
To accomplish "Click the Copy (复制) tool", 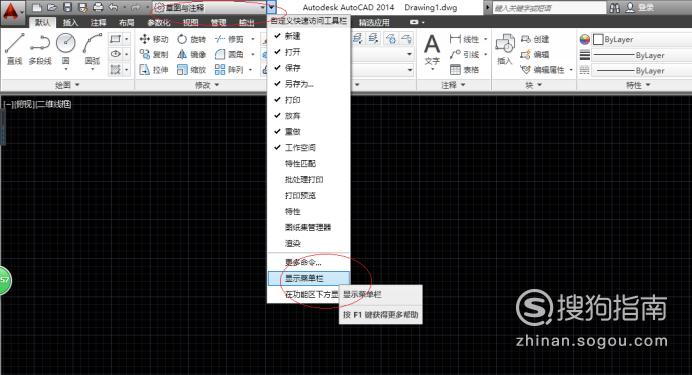I will click(154, 54).
